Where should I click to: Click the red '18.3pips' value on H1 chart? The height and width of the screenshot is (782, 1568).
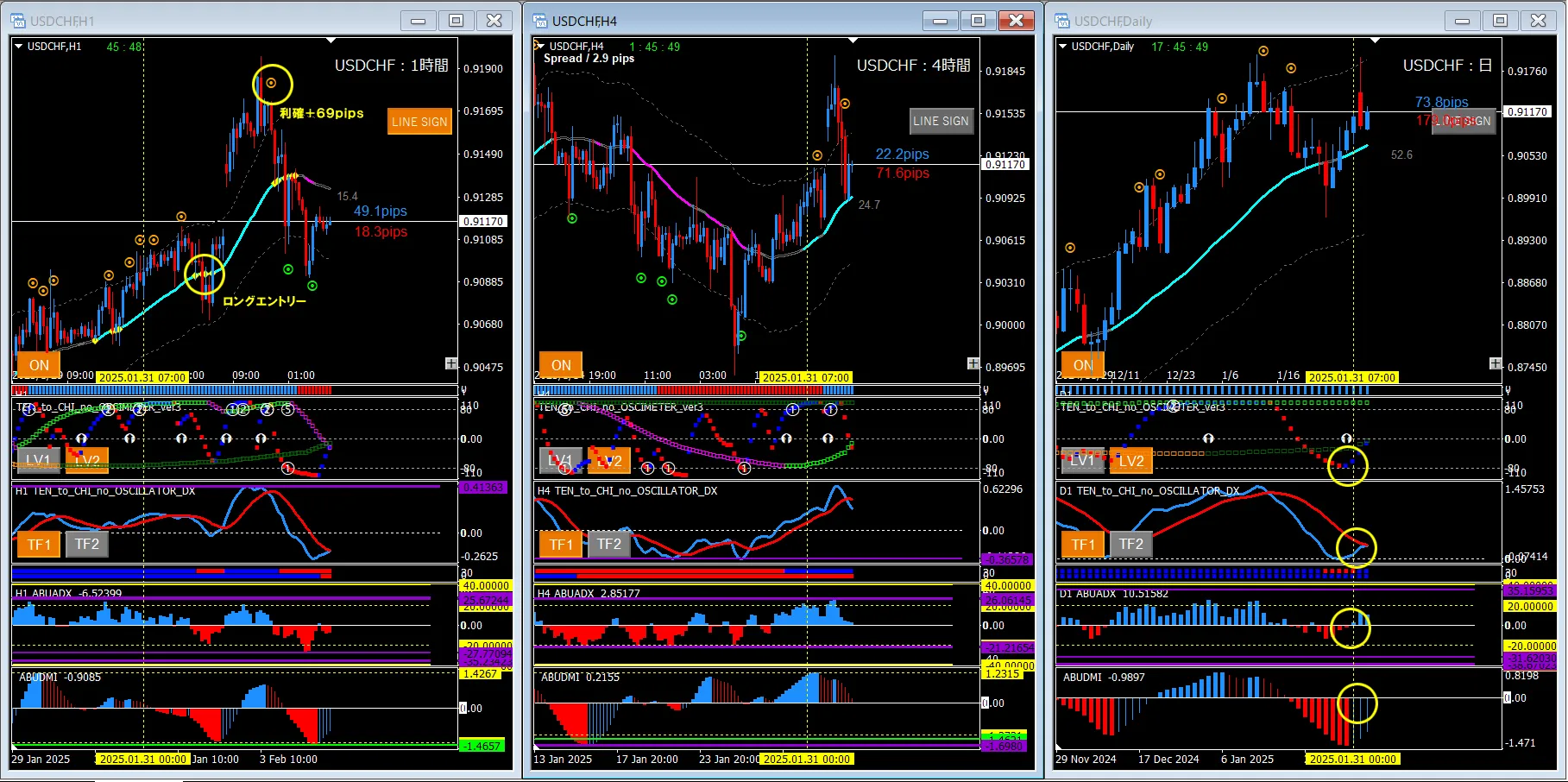coord(381,232)
